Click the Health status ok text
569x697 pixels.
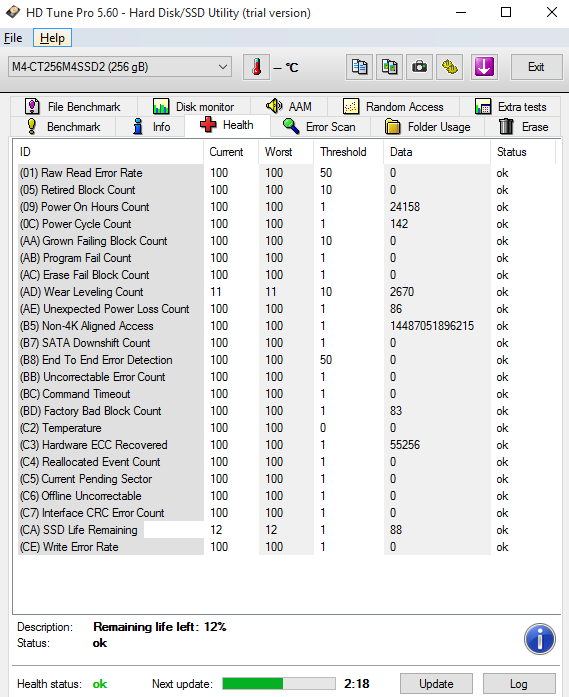coord(100,684)
